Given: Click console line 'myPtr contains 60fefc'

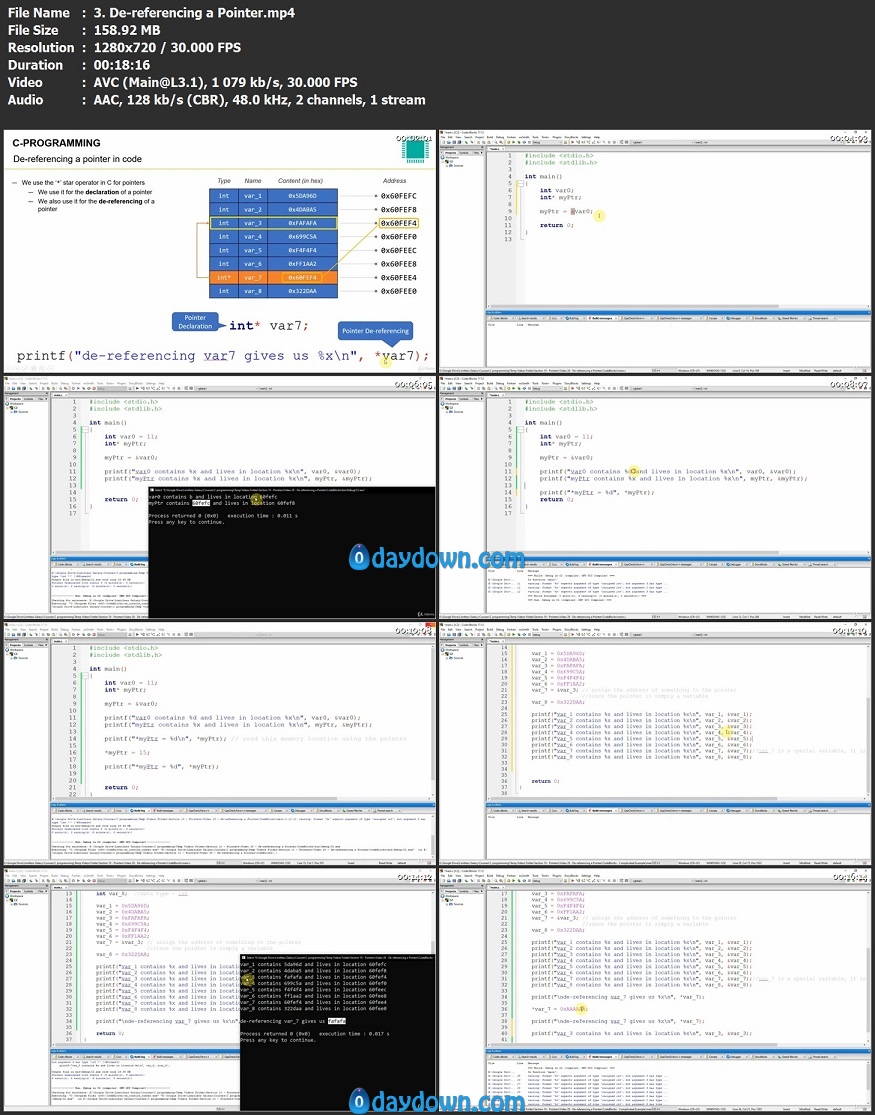Looking at the screenshot, I should tap(180, 503).
